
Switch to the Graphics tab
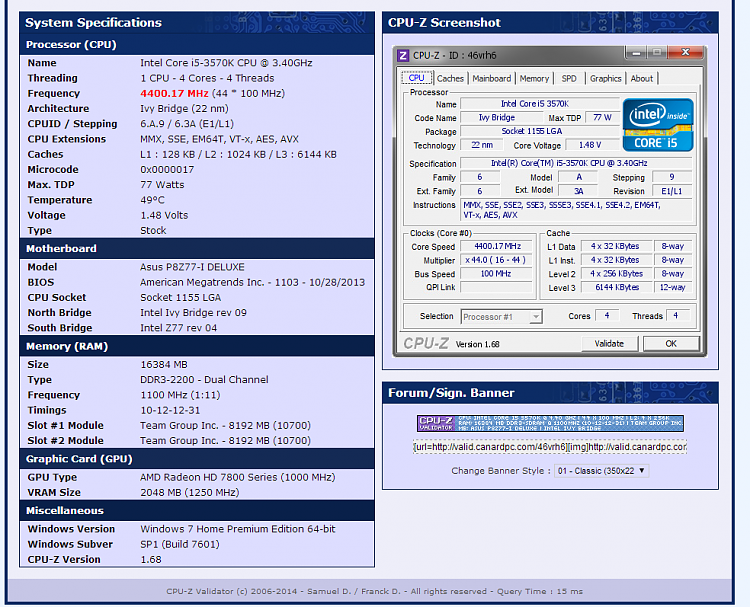[x=606, y=78]
